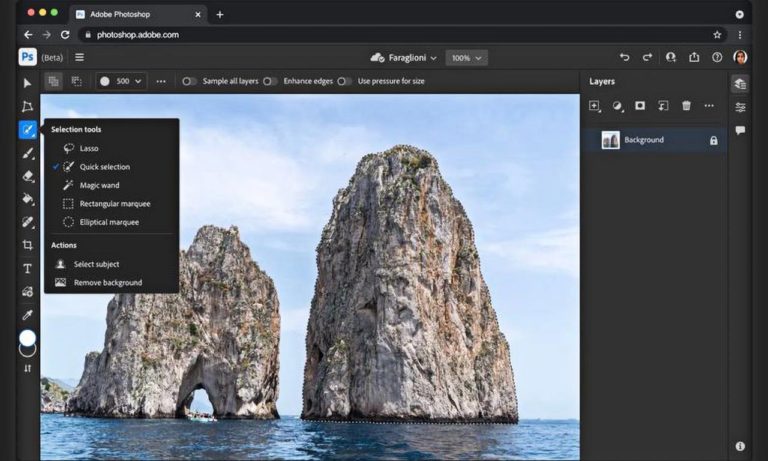Close the Adobe Photoshop browser tab
The height and width of the screenshot is (461, 768).
click(198, 15)
